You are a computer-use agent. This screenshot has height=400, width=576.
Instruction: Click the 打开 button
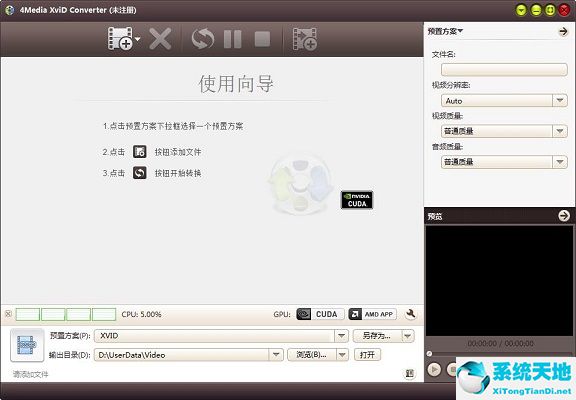(x=367, y=355)
